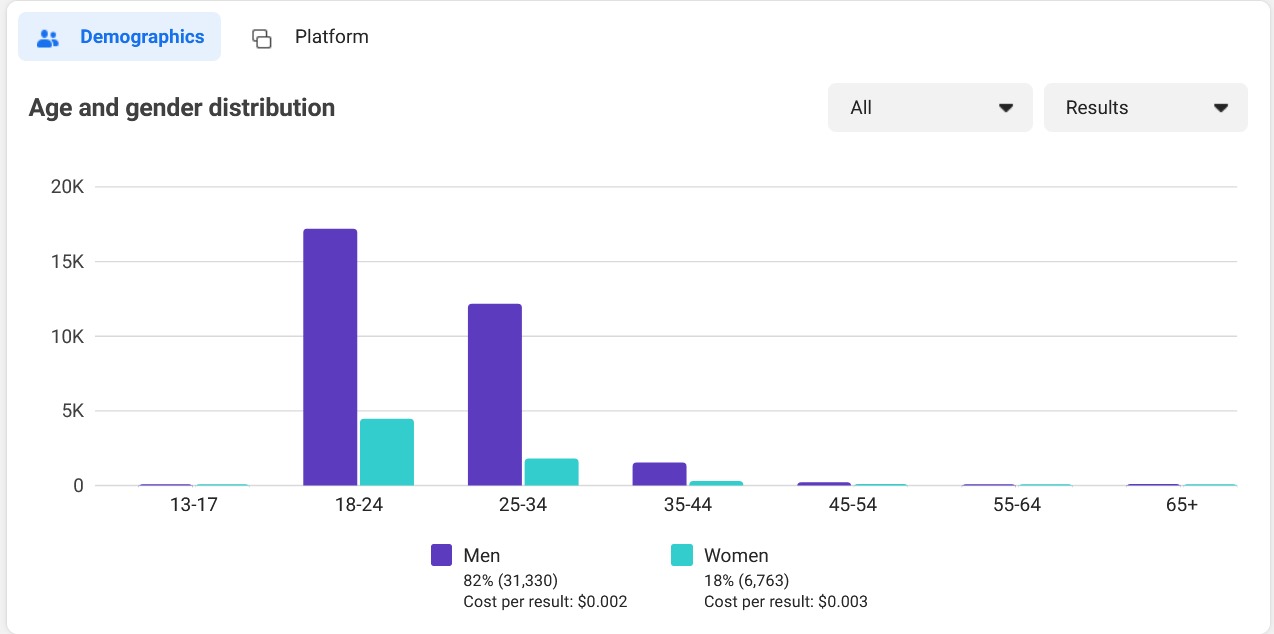This screenshot has width=1274, height=634.
Task: Click the purple Men legend swatch
Action: pos(442,555)
